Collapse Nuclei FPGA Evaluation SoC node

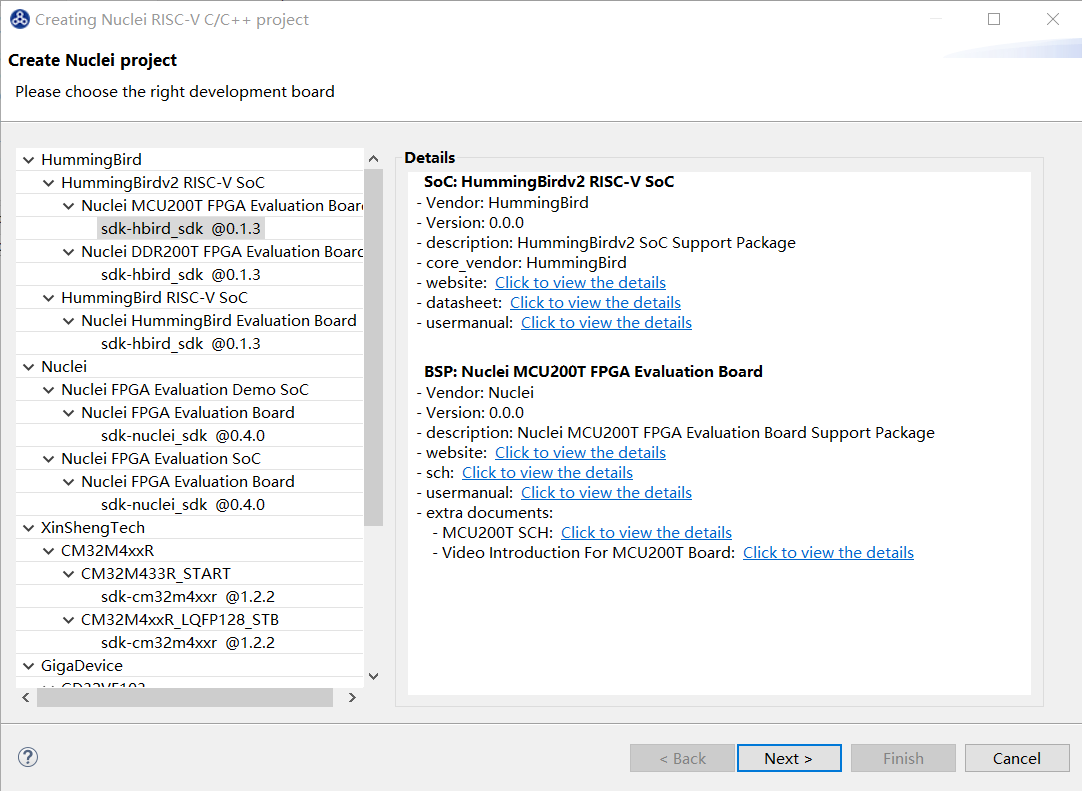(x=48, y=459)
